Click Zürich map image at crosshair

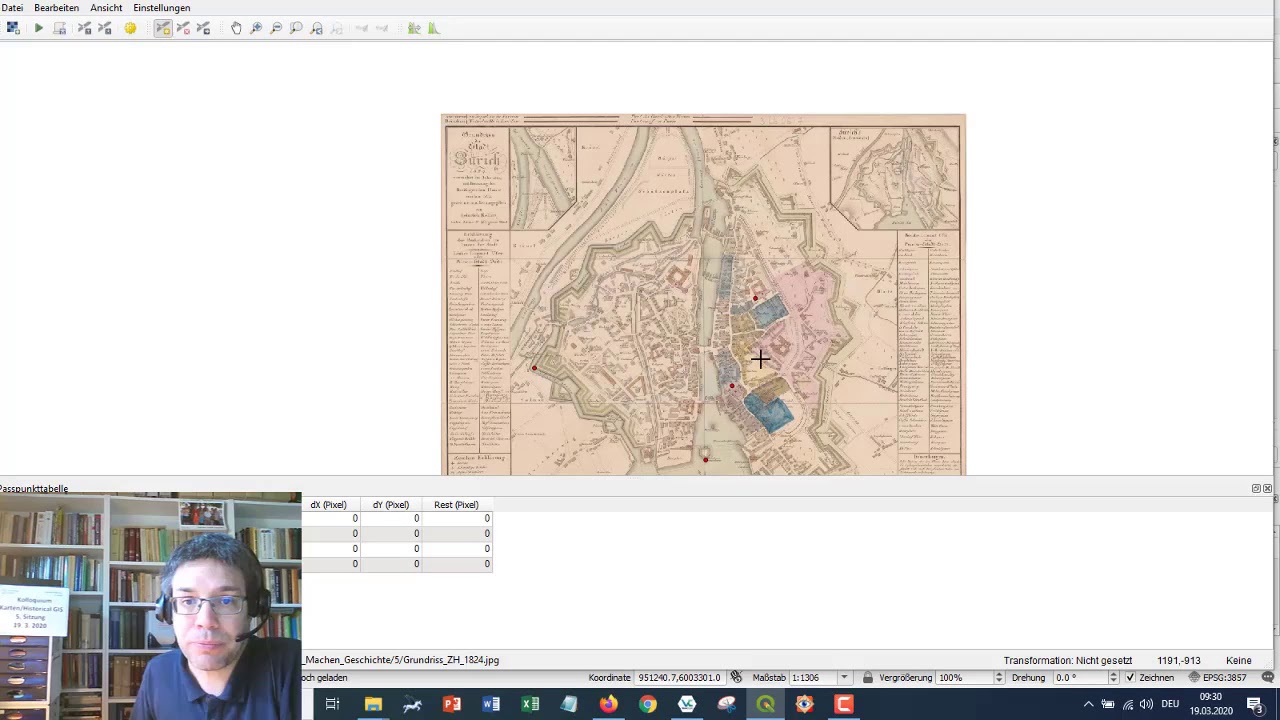pyautogui.click(x=760, y=358)
